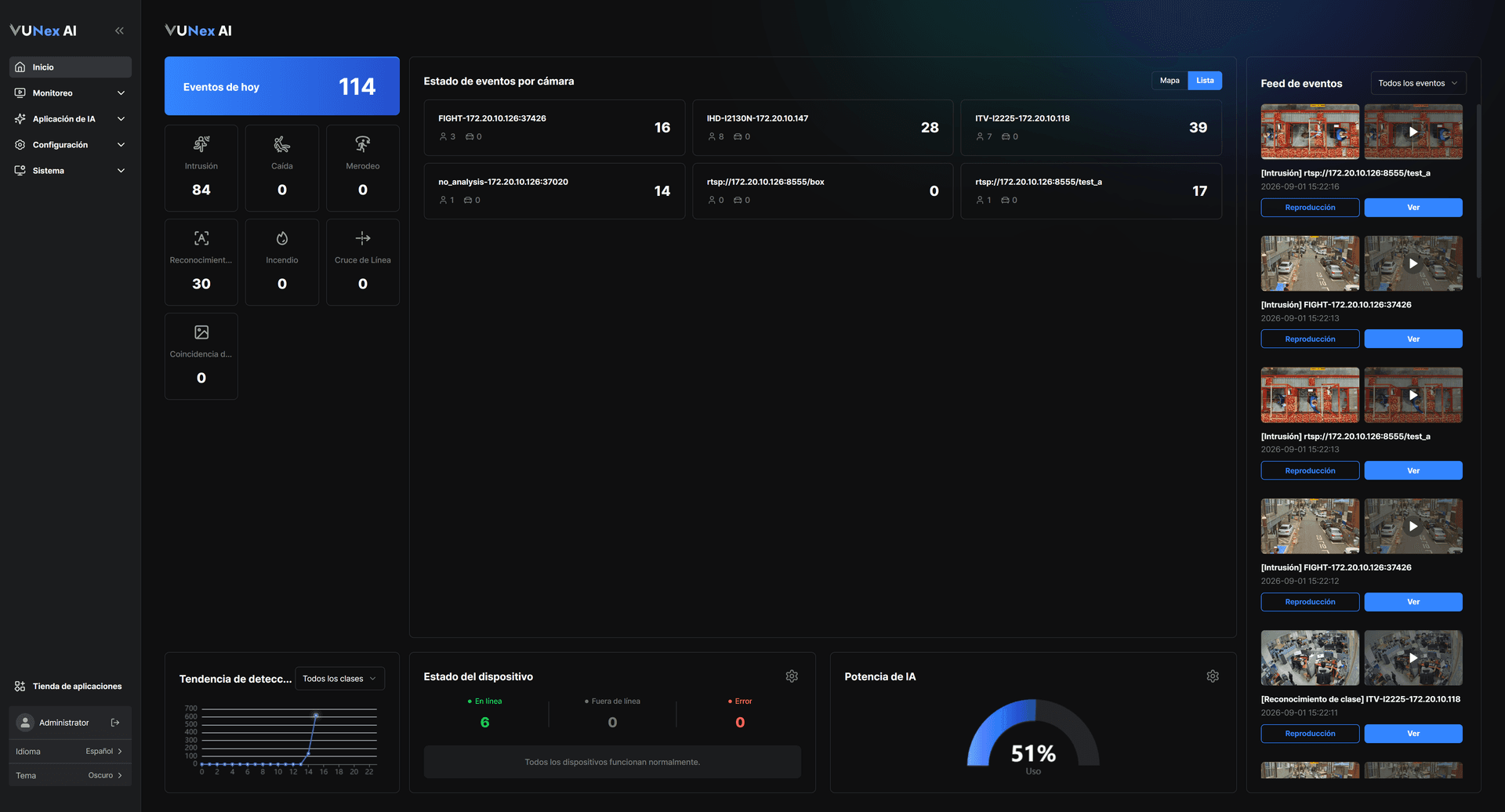
Task: Click Reproducción for the 15:22:12 FIGHT event
Action: pos(1310,602)
